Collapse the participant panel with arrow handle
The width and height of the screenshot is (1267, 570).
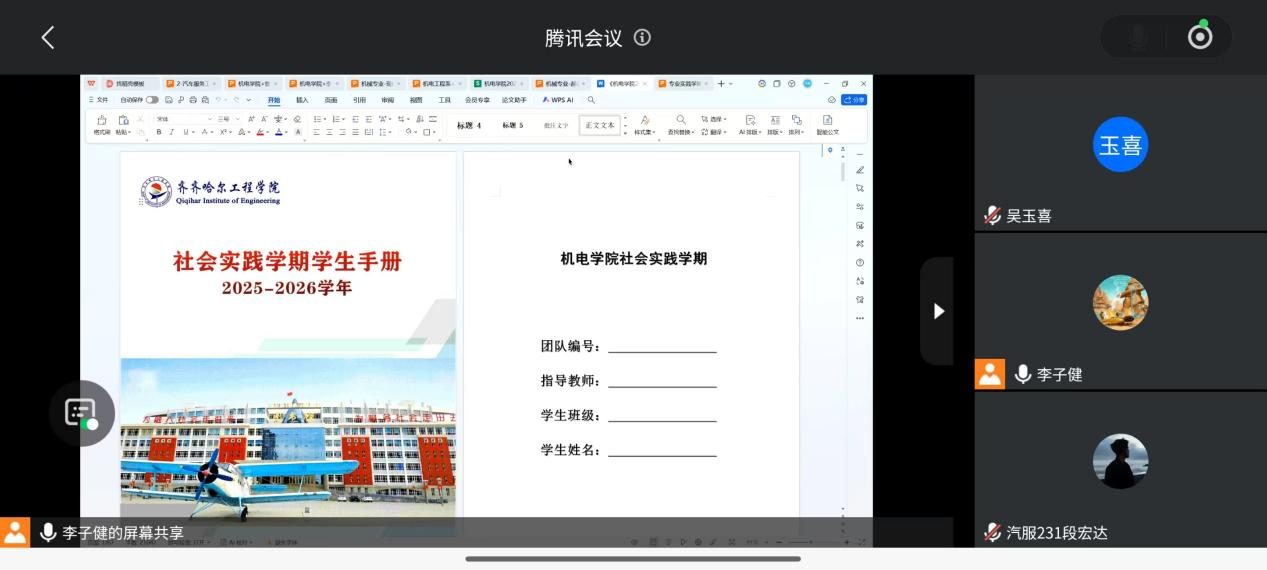(937, 311)
